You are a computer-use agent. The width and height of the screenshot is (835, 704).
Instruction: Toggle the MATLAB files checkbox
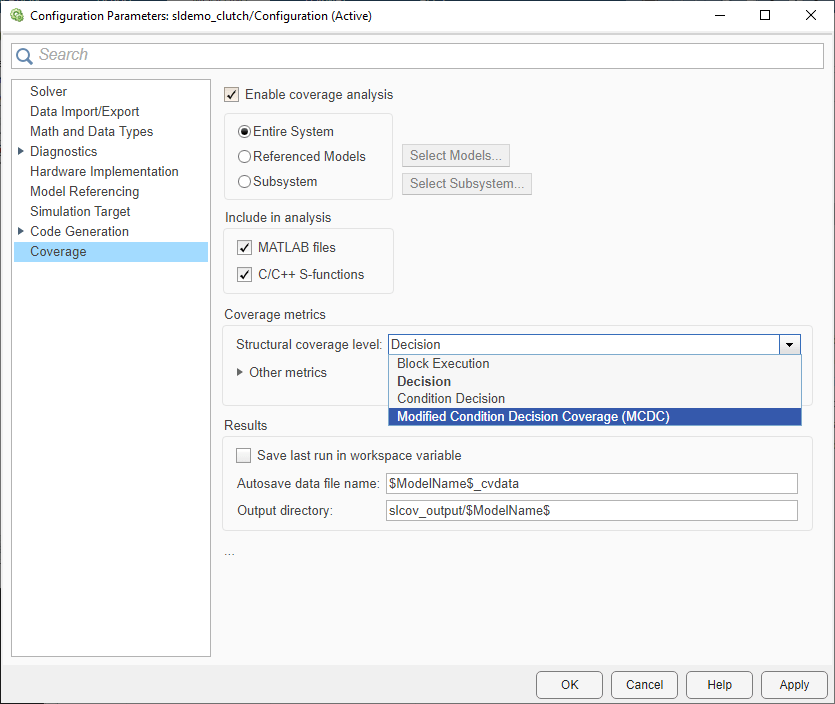point(245,248)
